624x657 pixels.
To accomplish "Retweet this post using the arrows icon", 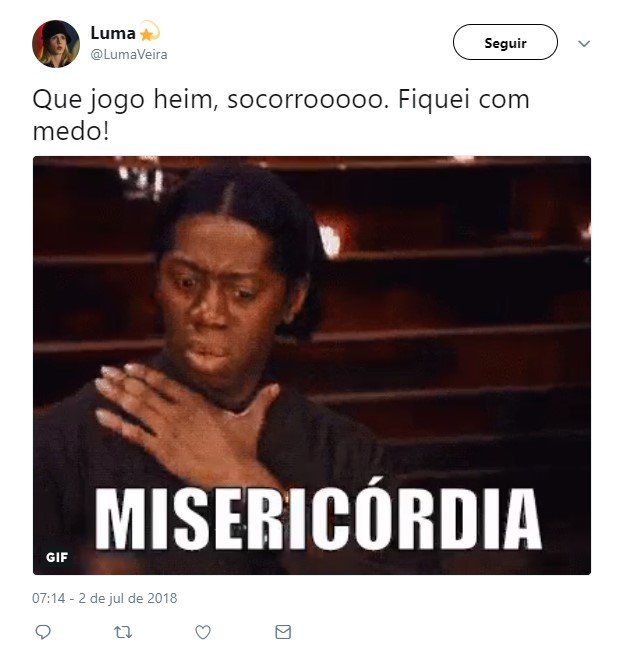I will 123,631.
